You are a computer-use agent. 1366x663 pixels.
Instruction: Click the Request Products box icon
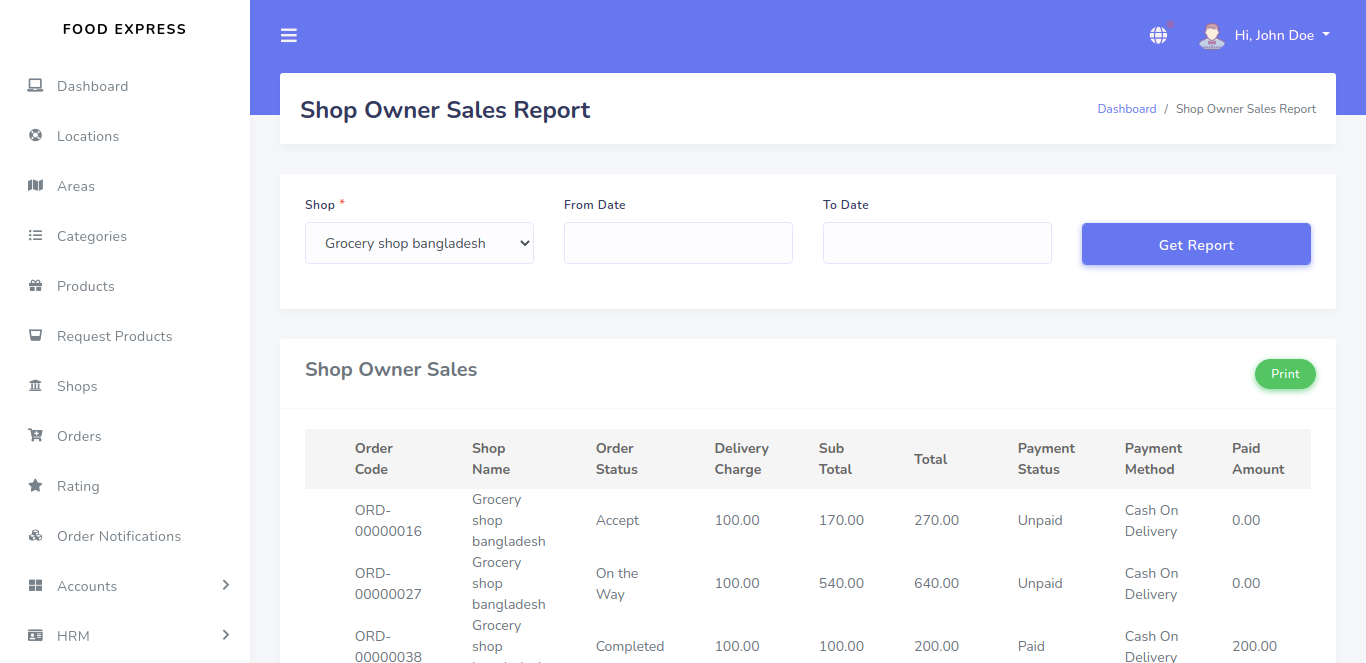point(36,336)
